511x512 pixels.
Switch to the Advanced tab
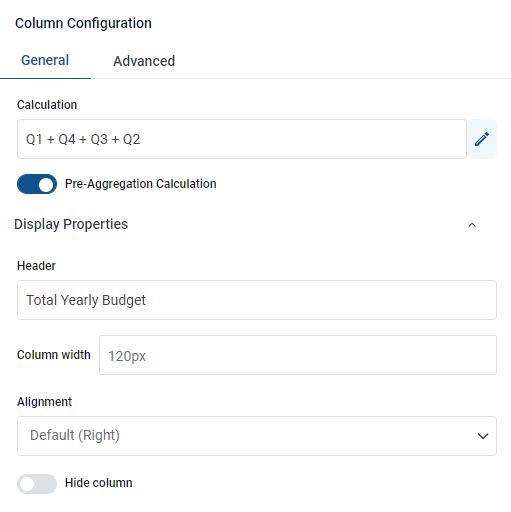pyautogui.click(x=144, y=61)
